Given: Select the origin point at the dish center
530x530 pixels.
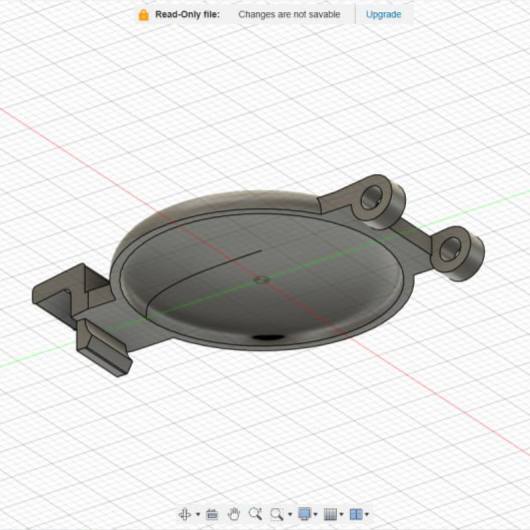Looking at the screenshot, I should [262, 280].
